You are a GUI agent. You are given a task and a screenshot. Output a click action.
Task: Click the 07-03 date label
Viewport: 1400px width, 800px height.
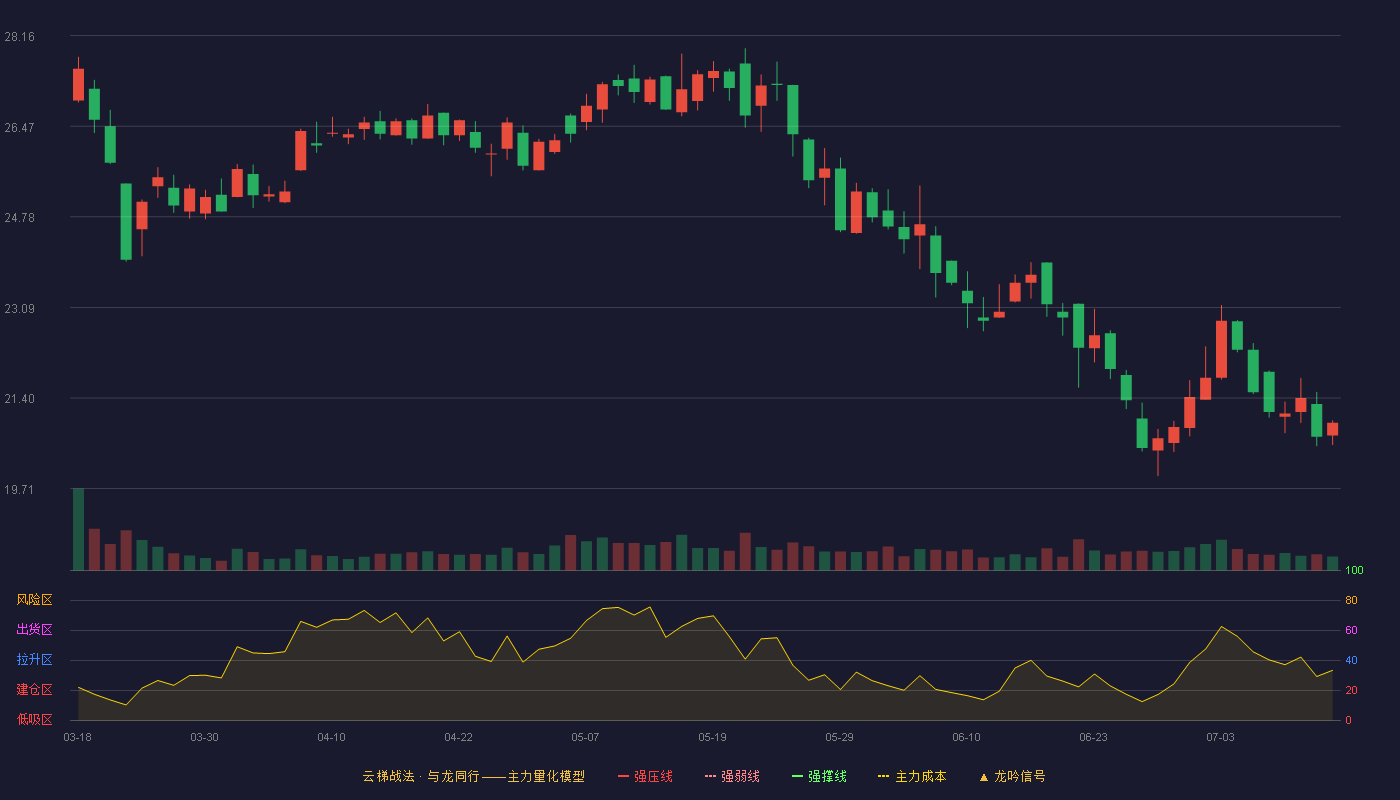1220,737
